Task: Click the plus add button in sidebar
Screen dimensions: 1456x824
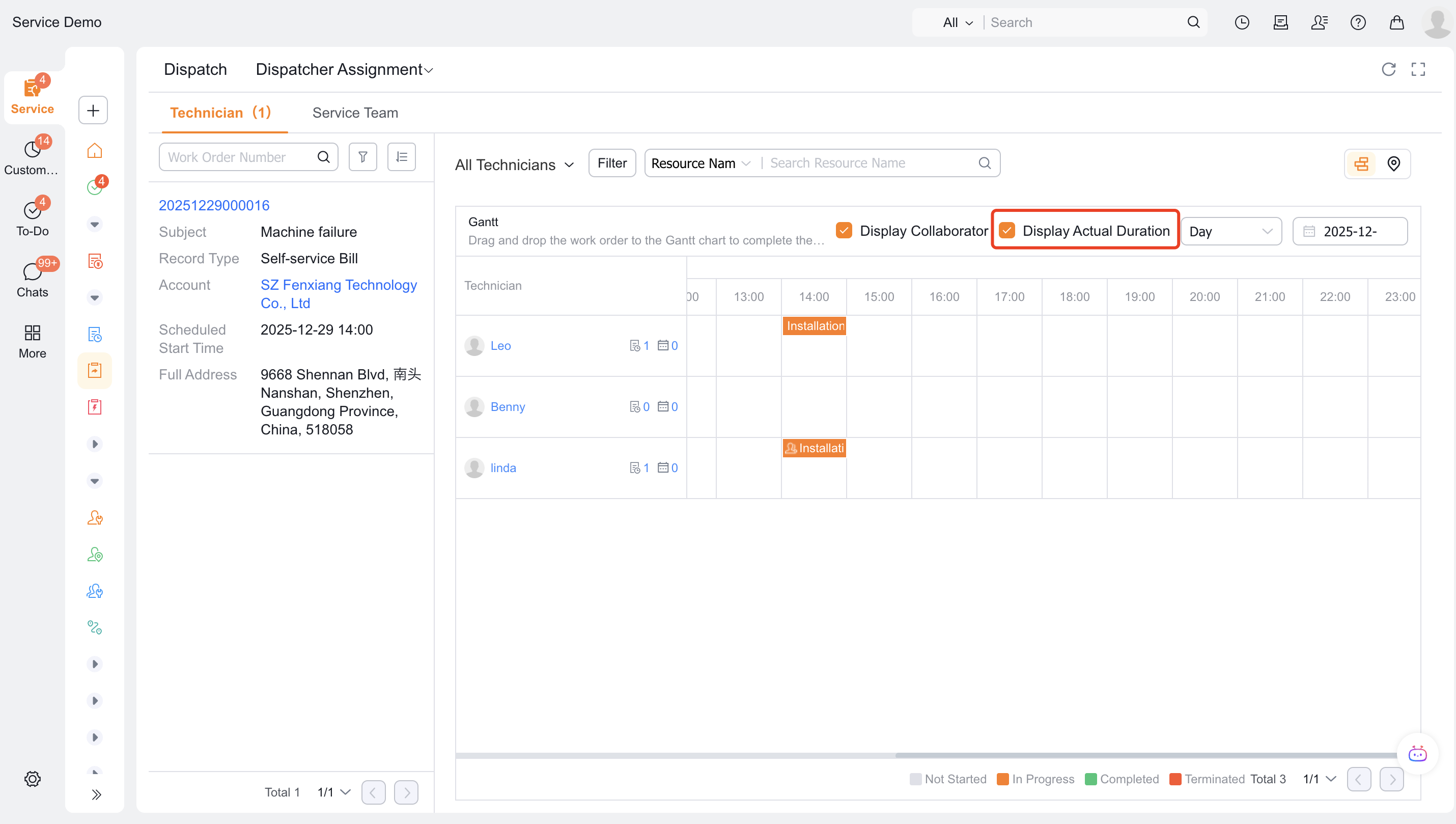Action: [93, 110]
